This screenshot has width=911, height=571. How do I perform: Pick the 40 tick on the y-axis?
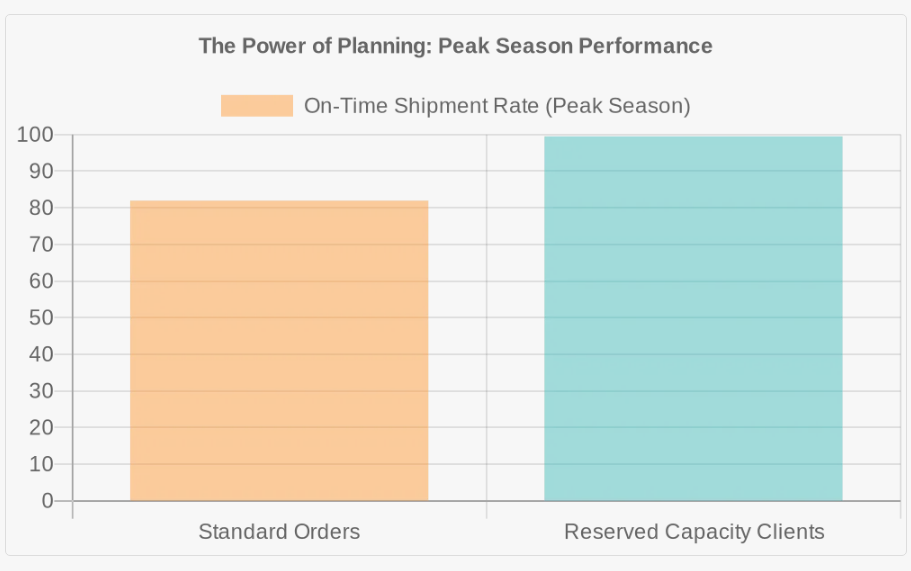coord(41,354)
